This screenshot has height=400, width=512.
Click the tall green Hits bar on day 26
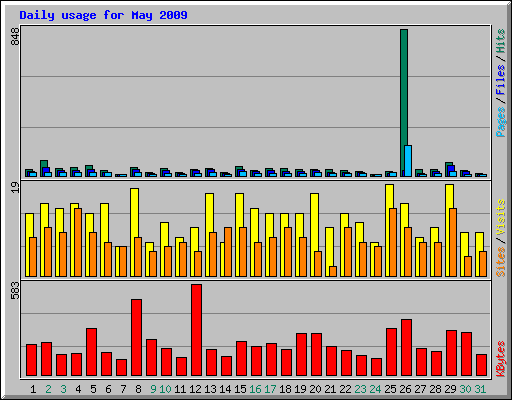[404, 103]
